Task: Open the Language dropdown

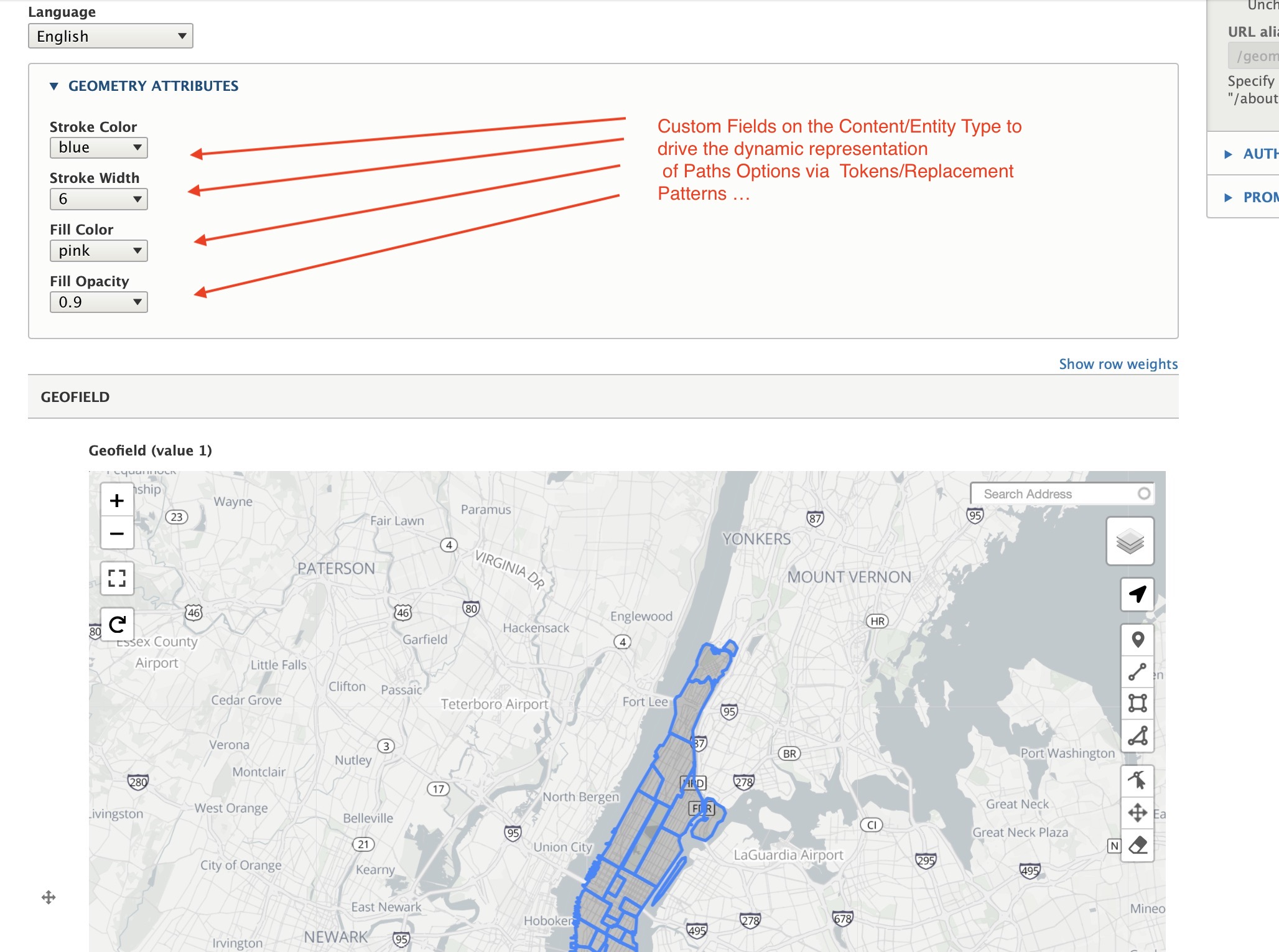Action: click(111, 36)
